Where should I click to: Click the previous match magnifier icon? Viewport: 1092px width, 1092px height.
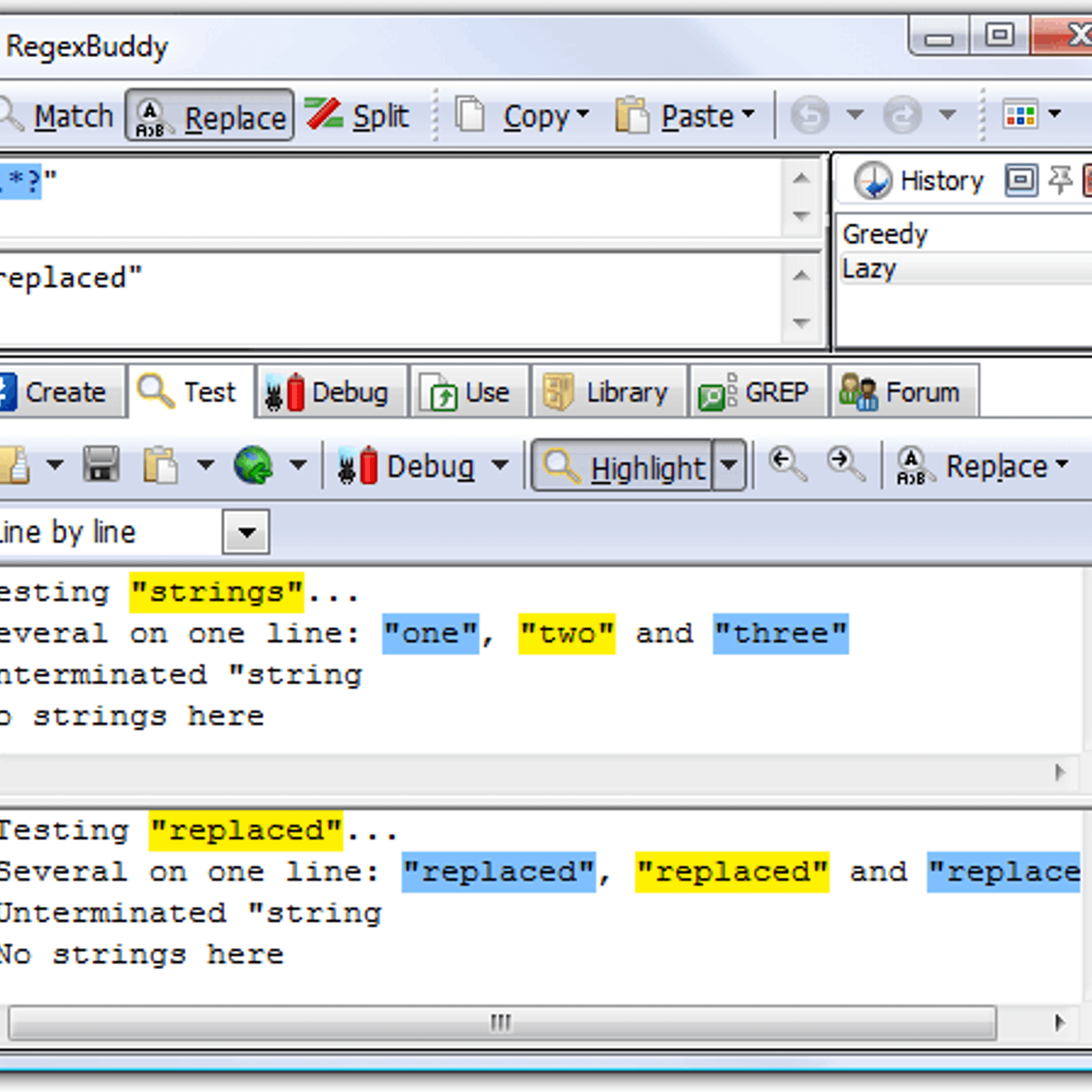(x=788, y=464)
